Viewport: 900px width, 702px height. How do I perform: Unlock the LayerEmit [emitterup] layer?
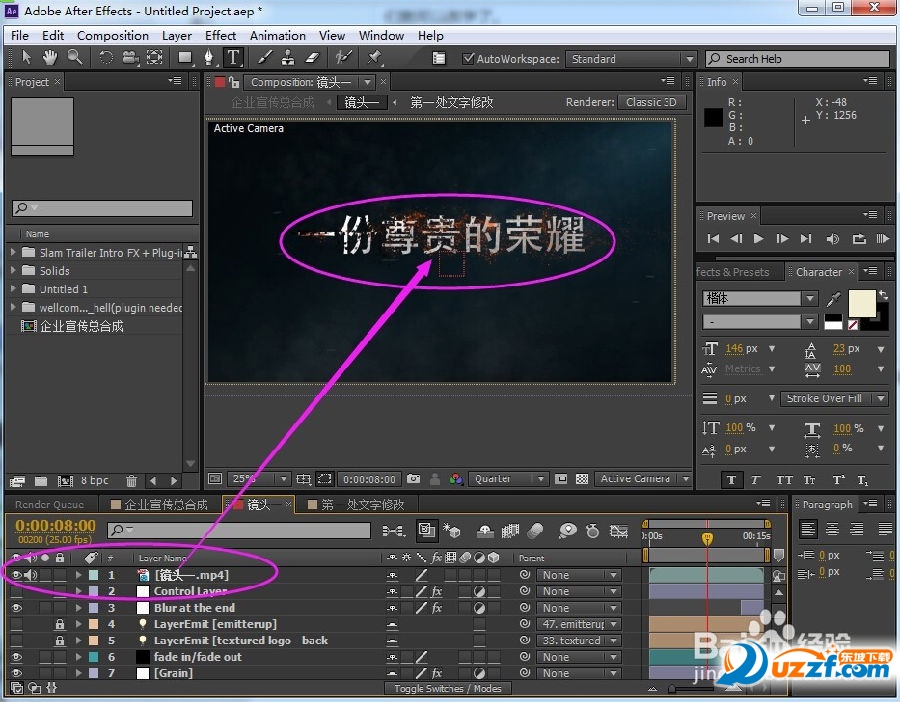tap(60, 624)
